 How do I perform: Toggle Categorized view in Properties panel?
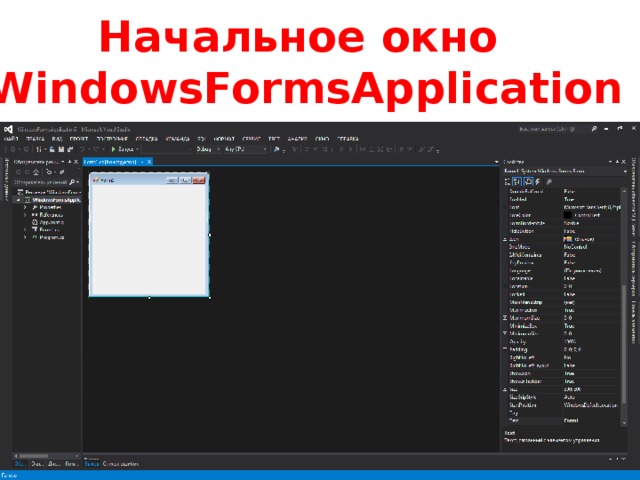pos(507,182)
